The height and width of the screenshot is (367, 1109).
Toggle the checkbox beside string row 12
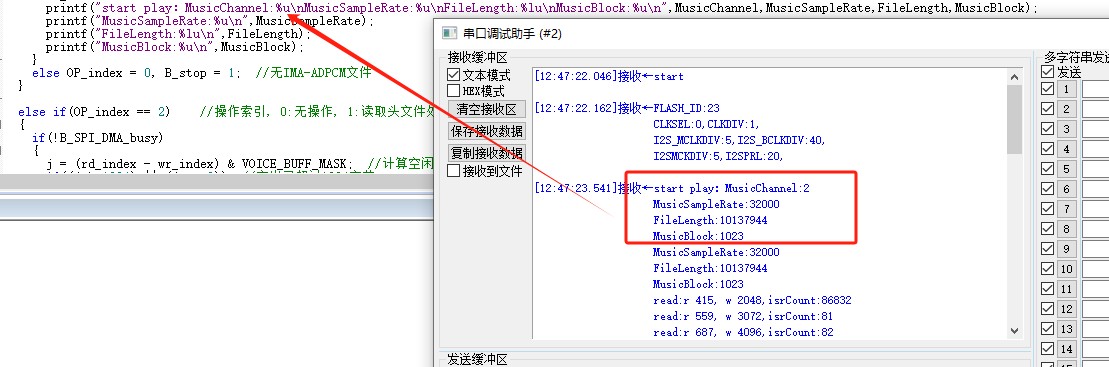click(1047, 309)
